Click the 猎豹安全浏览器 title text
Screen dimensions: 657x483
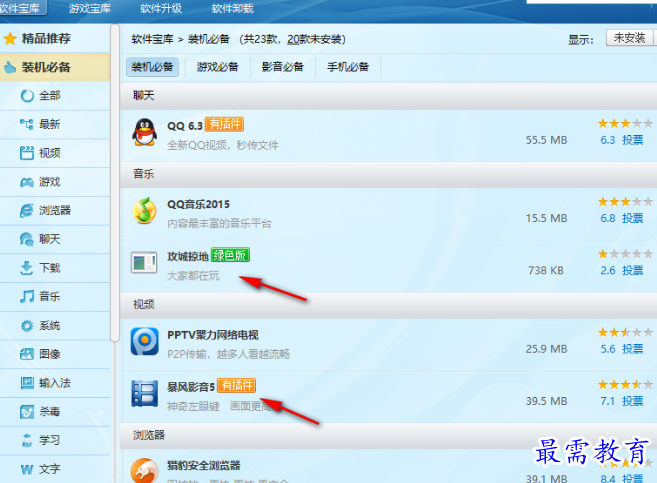click(204, 465)
